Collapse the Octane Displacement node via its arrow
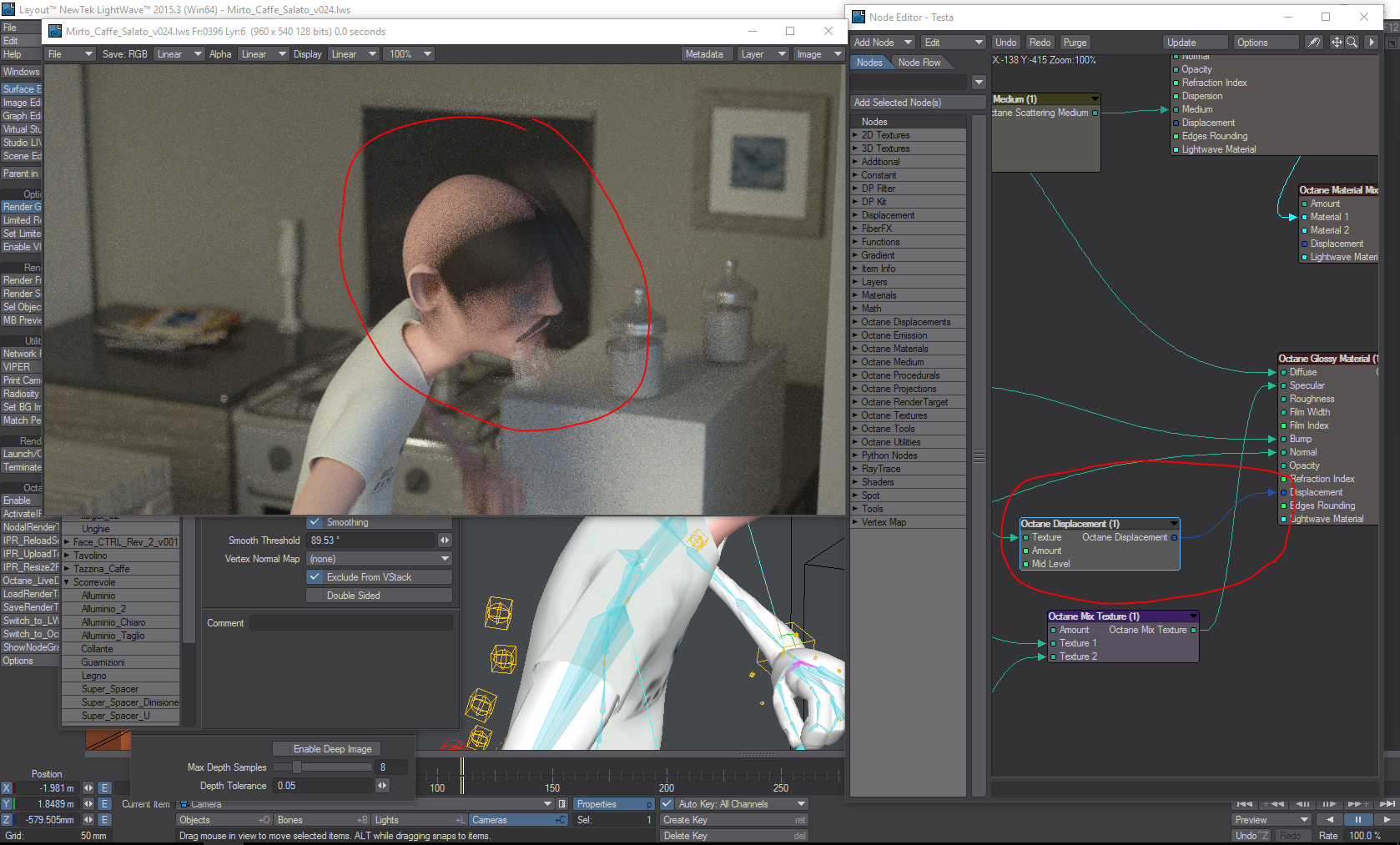Image resolution: width=1400 pixels, height=845 pixels. (x=1174, y=524)
